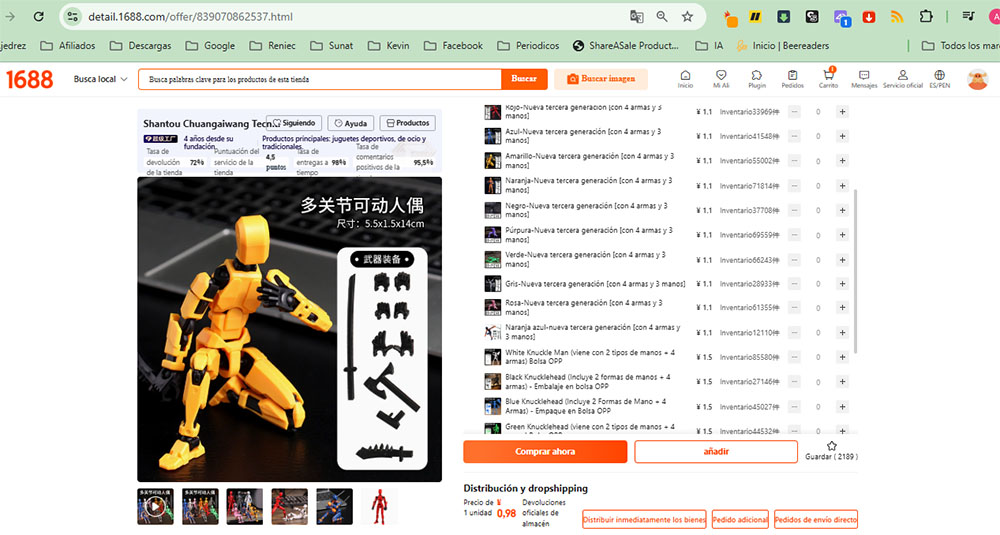This screenshot has width=1000, height=535.
Task: Click the store search input field
Action: [318, 79]
